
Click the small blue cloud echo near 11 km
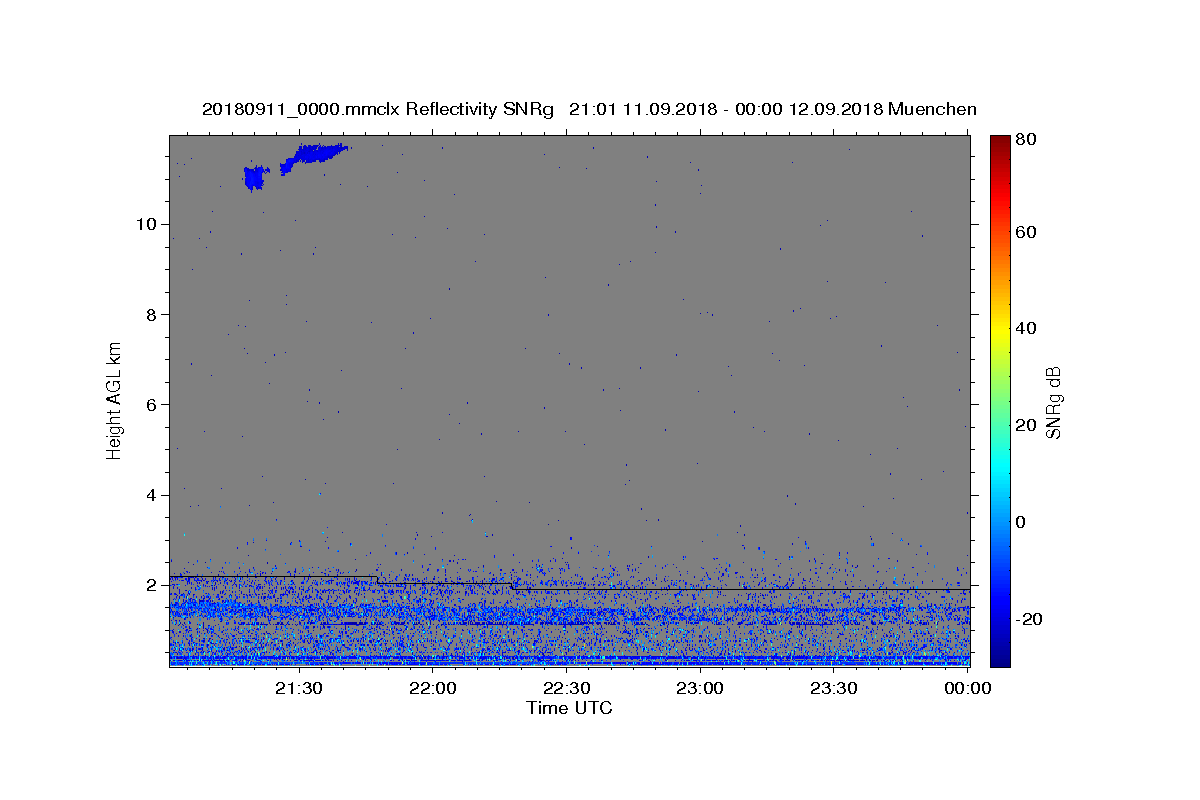tap(256, 178)
